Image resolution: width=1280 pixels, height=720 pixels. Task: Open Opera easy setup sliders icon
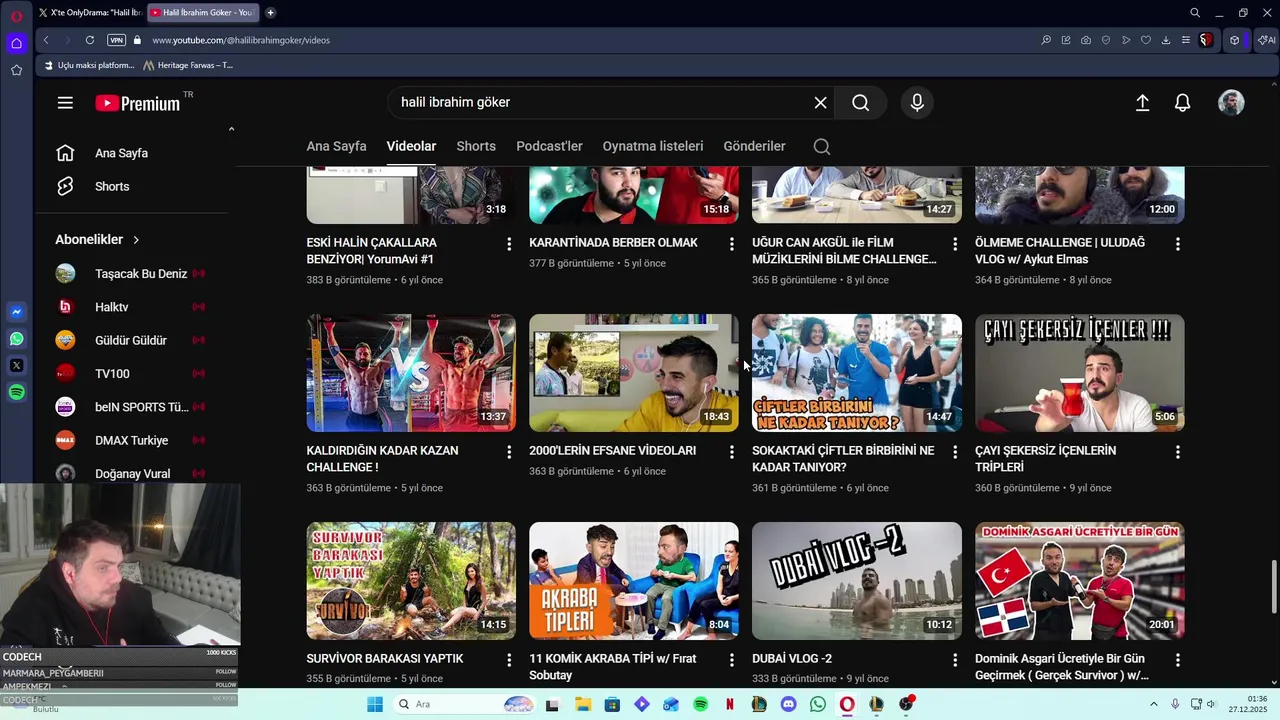[1186, 40]
